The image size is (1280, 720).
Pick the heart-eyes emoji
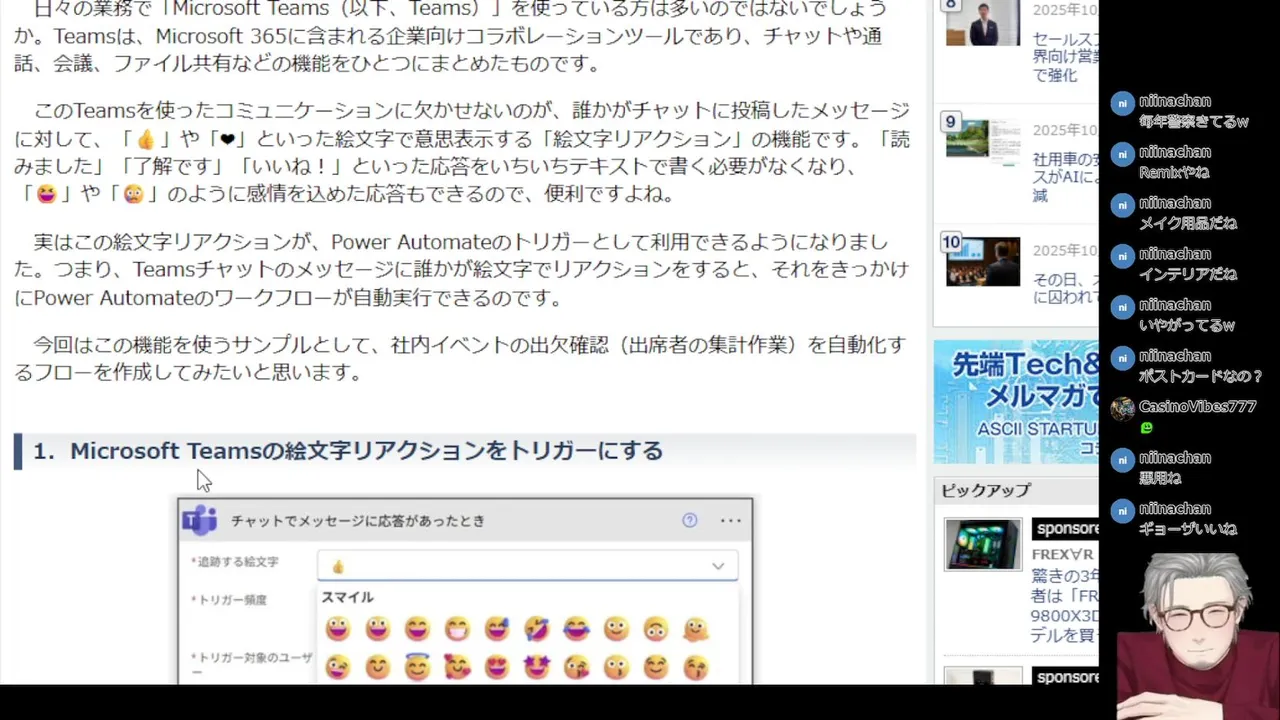tap(497, 667)
